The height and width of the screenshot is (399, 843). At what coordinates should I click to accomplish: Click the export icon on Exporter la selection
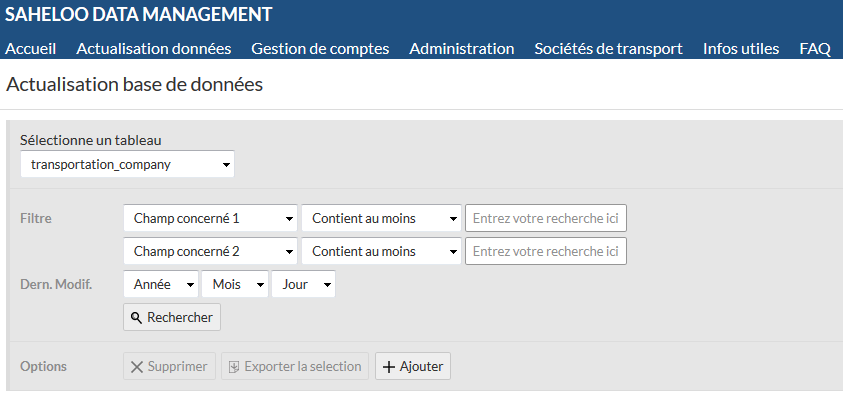click(234, 367)
